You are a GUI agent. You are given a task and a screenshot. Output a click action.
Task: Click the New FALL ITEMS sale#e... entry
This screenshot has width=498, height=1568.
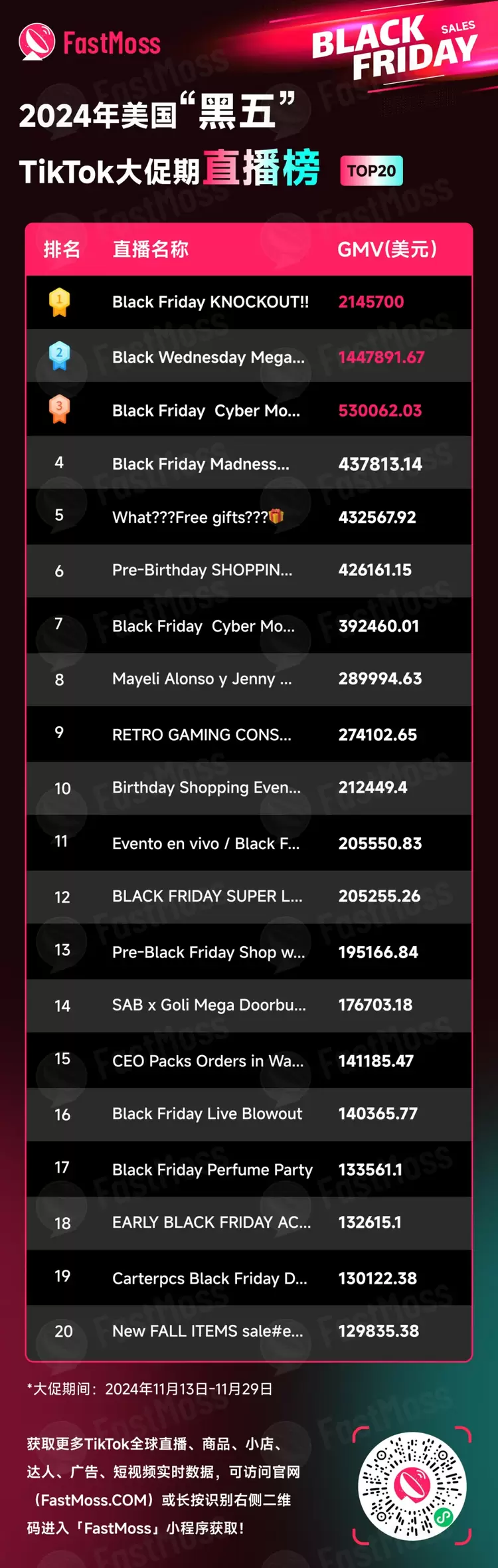pos(207,1331)
